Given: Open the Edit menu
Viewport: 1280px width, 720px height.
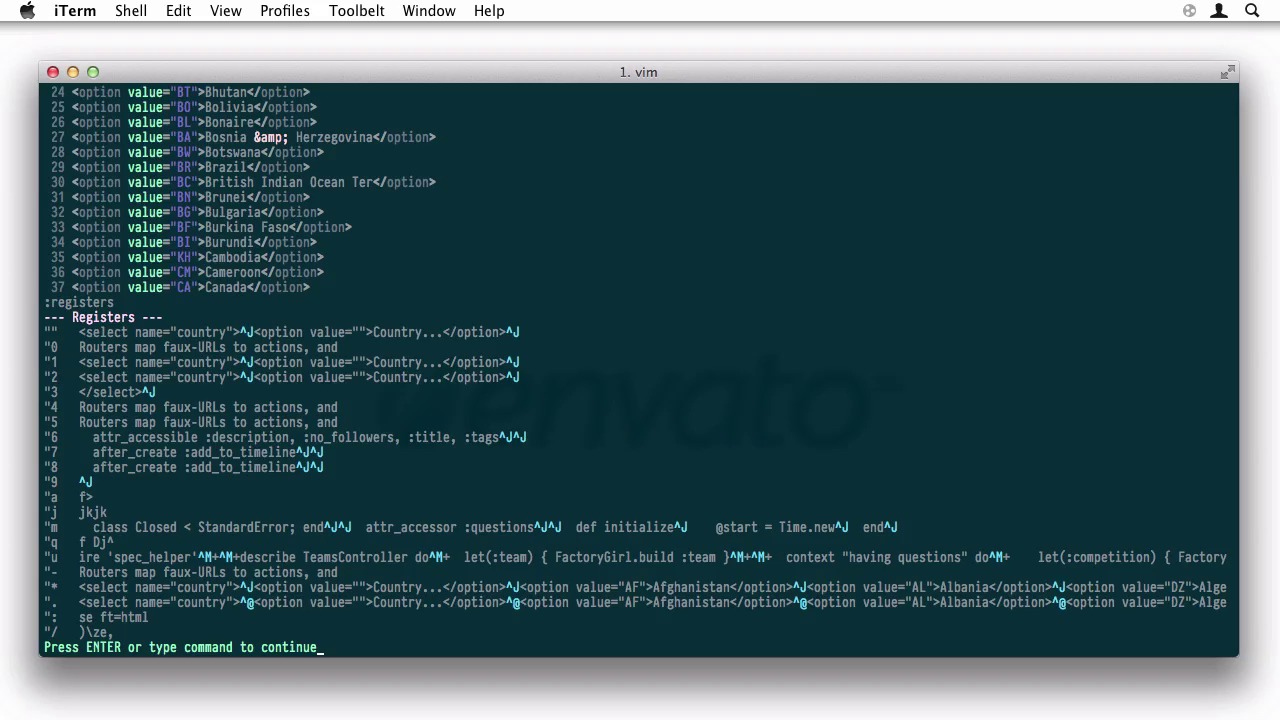Looking at the screenshot, I should coord(178,11).
